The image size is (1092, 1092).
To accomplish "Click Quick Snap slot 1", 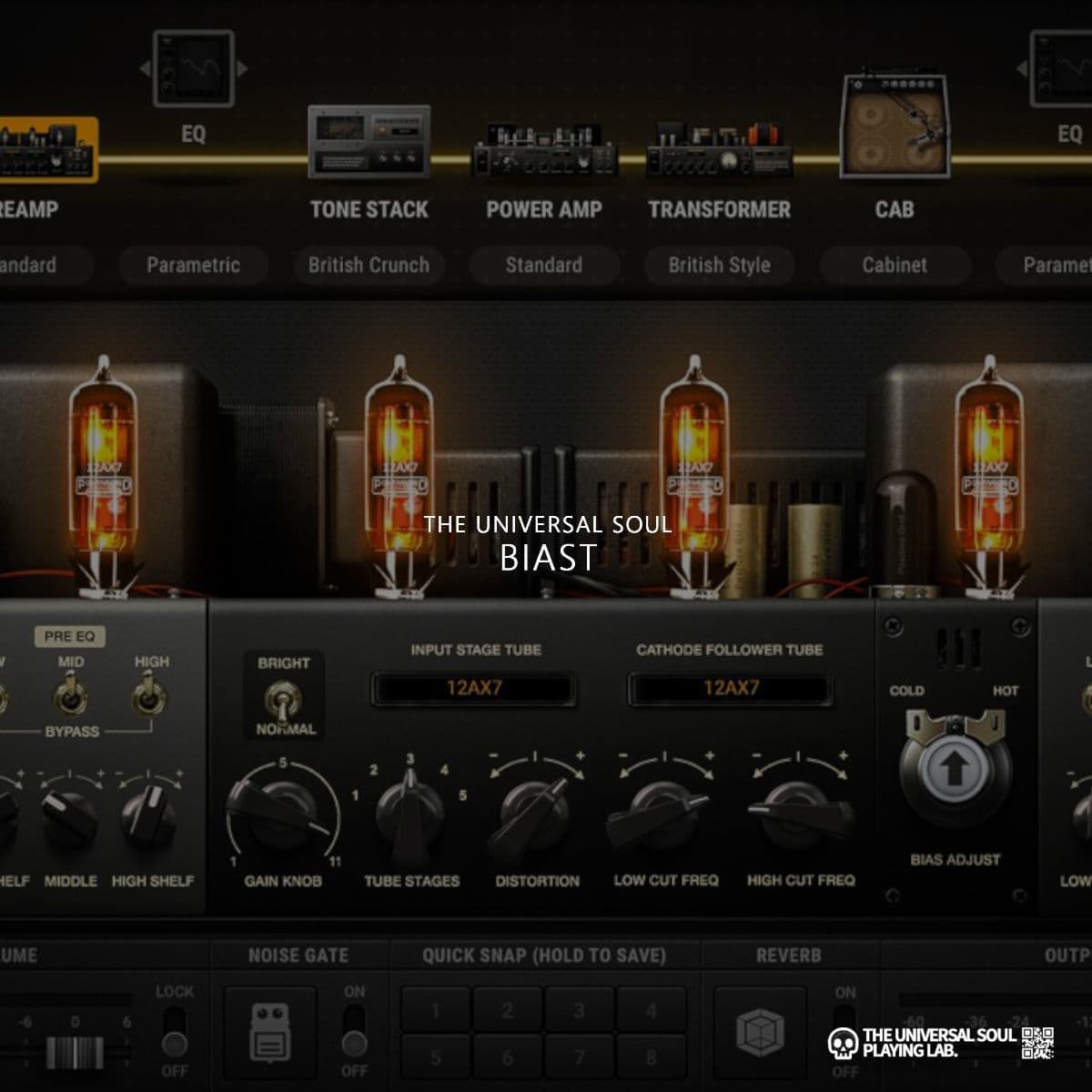I will tap(435, 1011).
